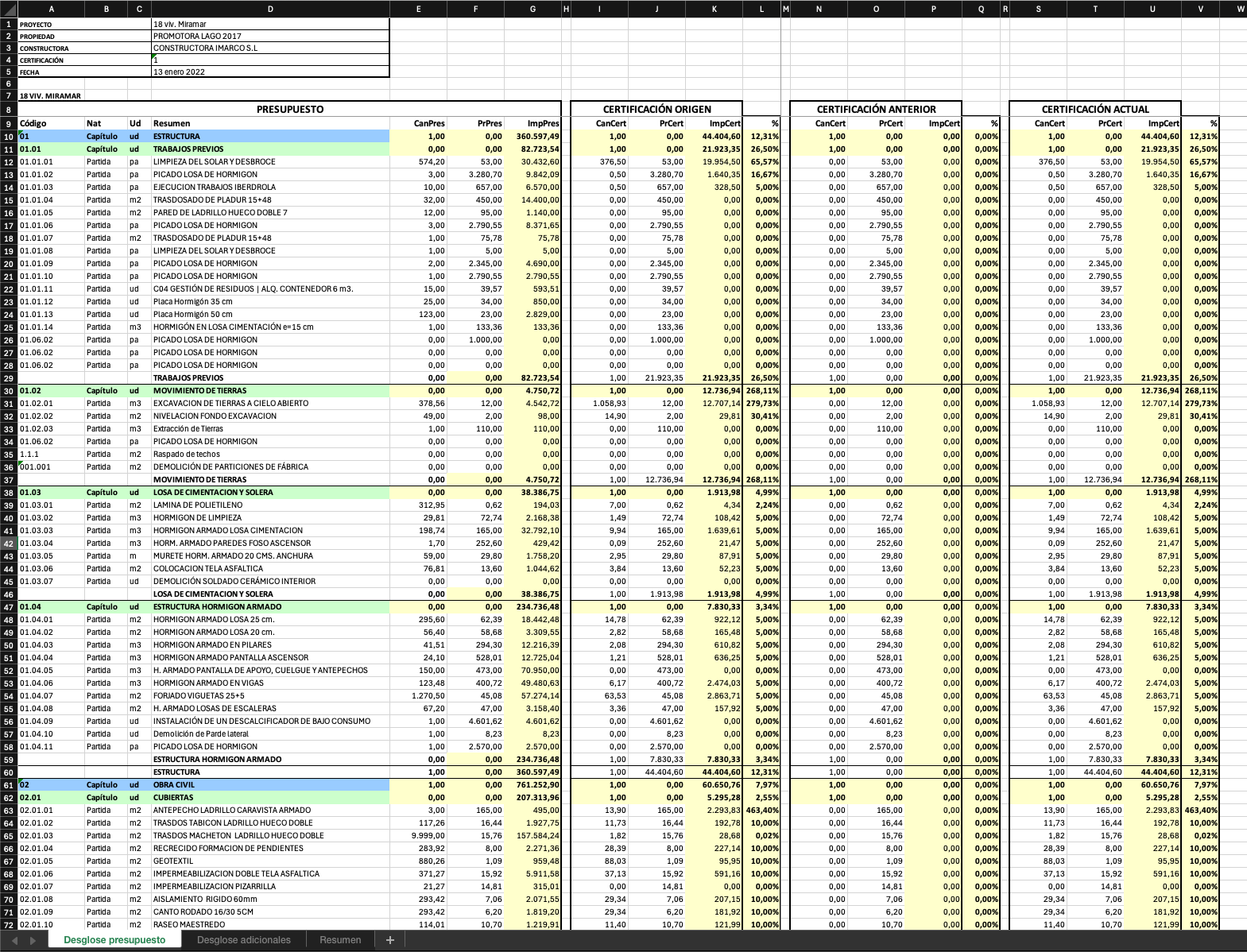Select the Desglose presupuesto tab
The image size is (1247, 952).
click(114, 940)
